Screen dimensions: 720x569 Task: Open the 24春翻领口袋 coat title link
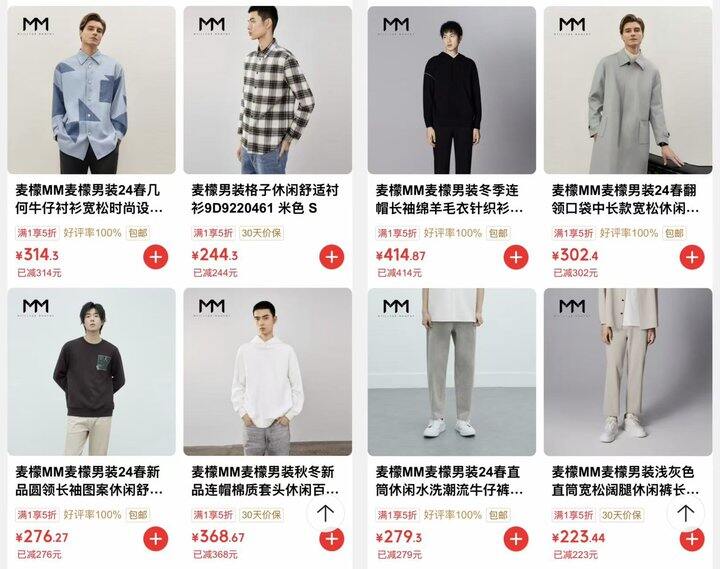click(x=625, y=199)
